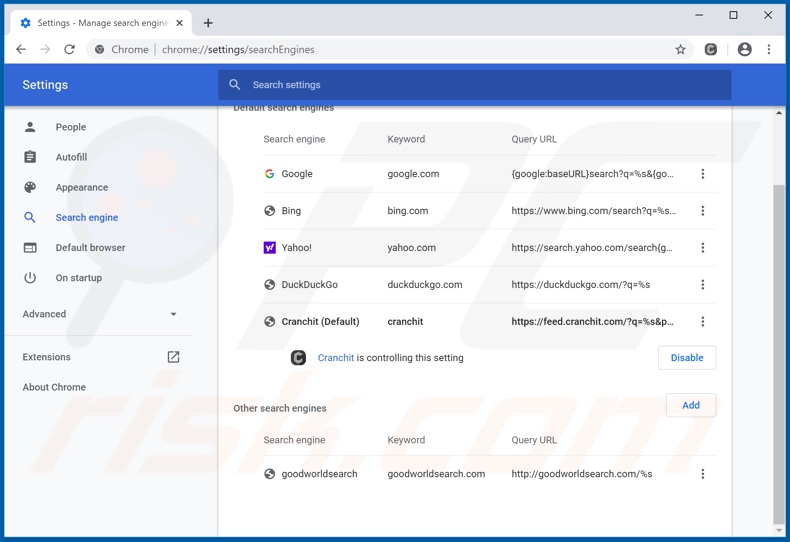Disable the Cranchit extension control
Image resolution: width=790 pixels, height=542 pixels.
click(687, 358)
